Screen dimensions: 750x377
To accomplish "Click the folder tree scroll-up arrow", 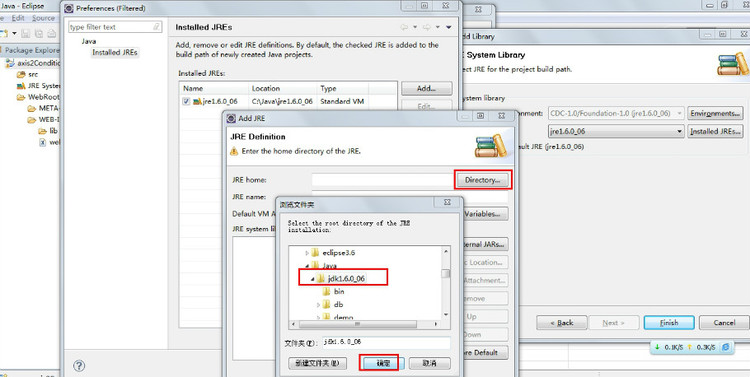I will point(446,251).
